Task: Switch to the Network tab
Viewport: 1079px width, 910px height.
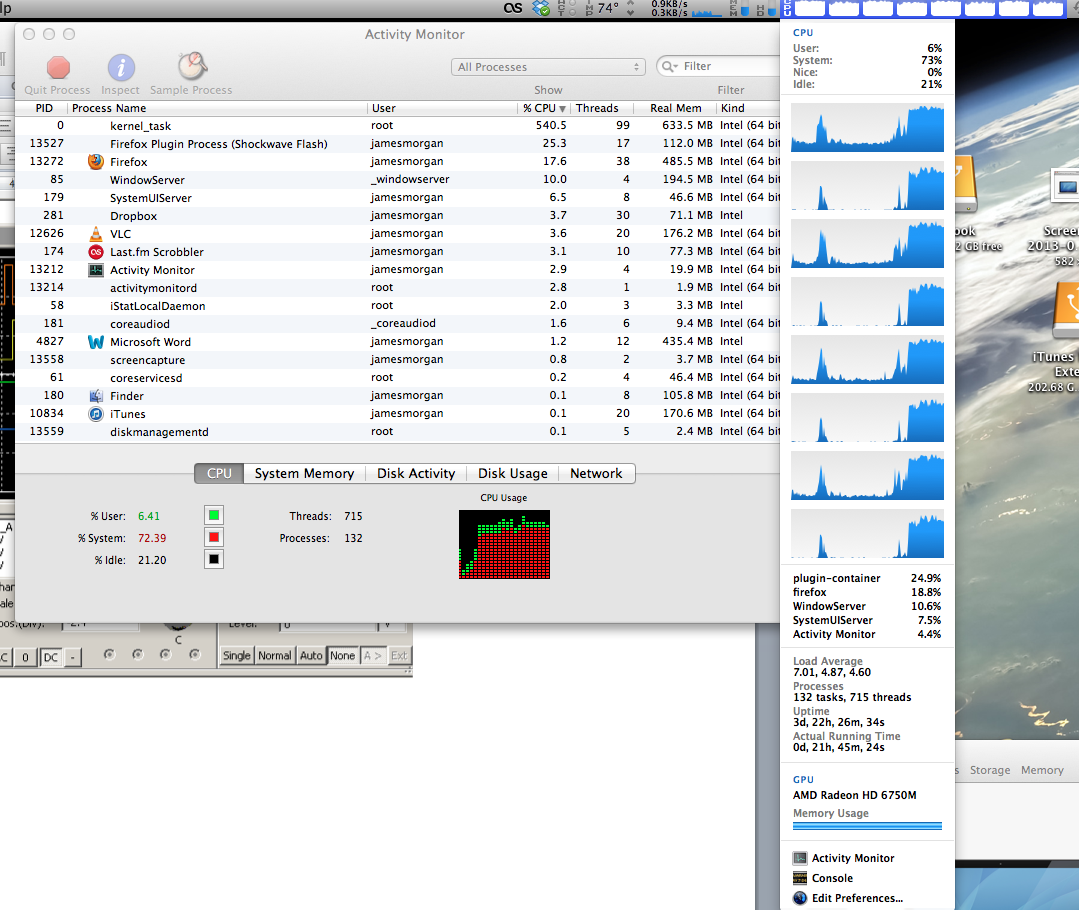Action: click(596, 474)
